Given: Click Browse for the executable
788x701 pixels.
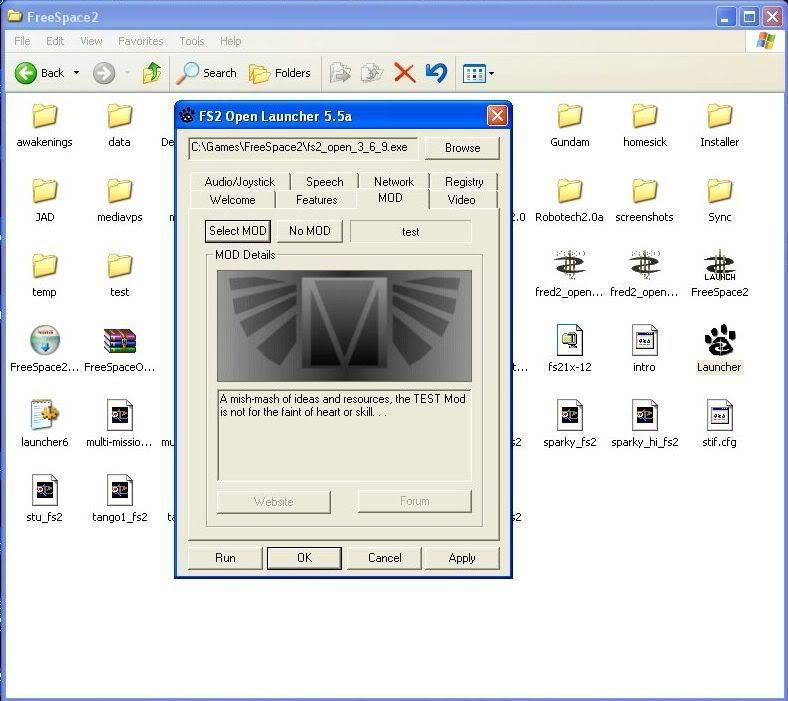Looking at the screenshot, I should pyautogui.click(x=462, y=148).
